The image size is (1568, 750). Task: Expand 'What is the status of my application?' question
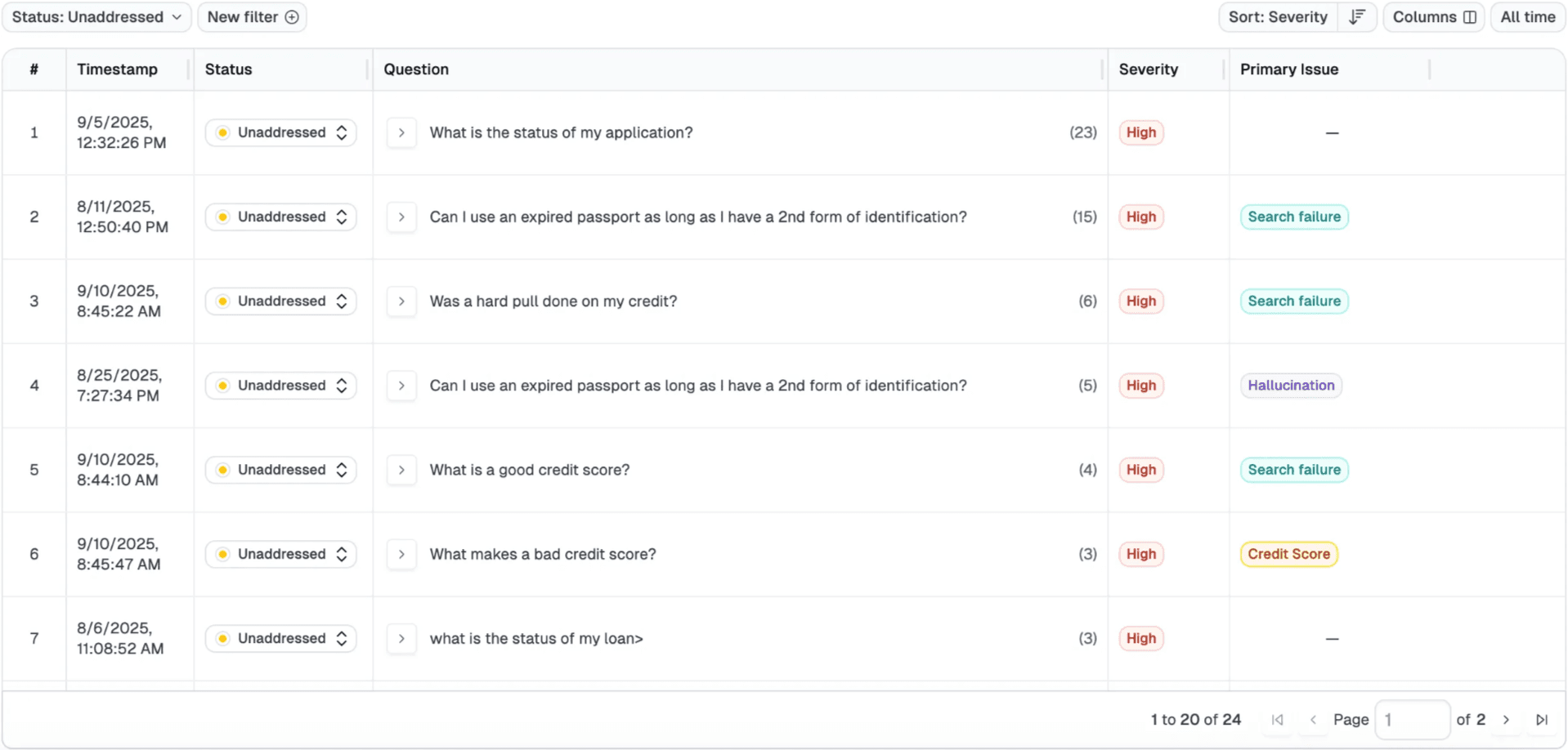(x=401, y=132)
